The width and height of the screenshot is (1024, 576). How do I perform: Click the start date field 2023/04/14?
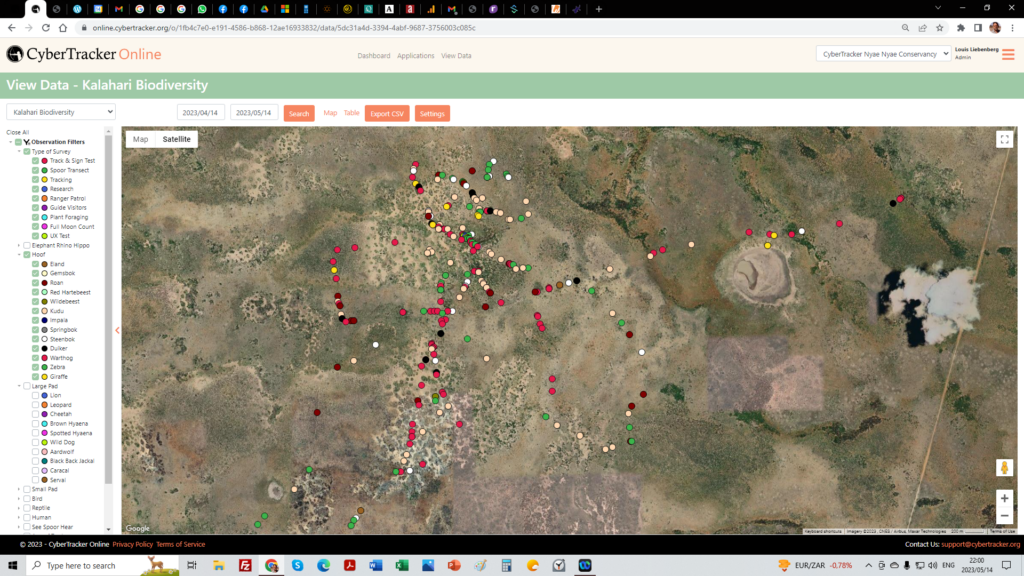pyautogui.click(x=200, y=113)
